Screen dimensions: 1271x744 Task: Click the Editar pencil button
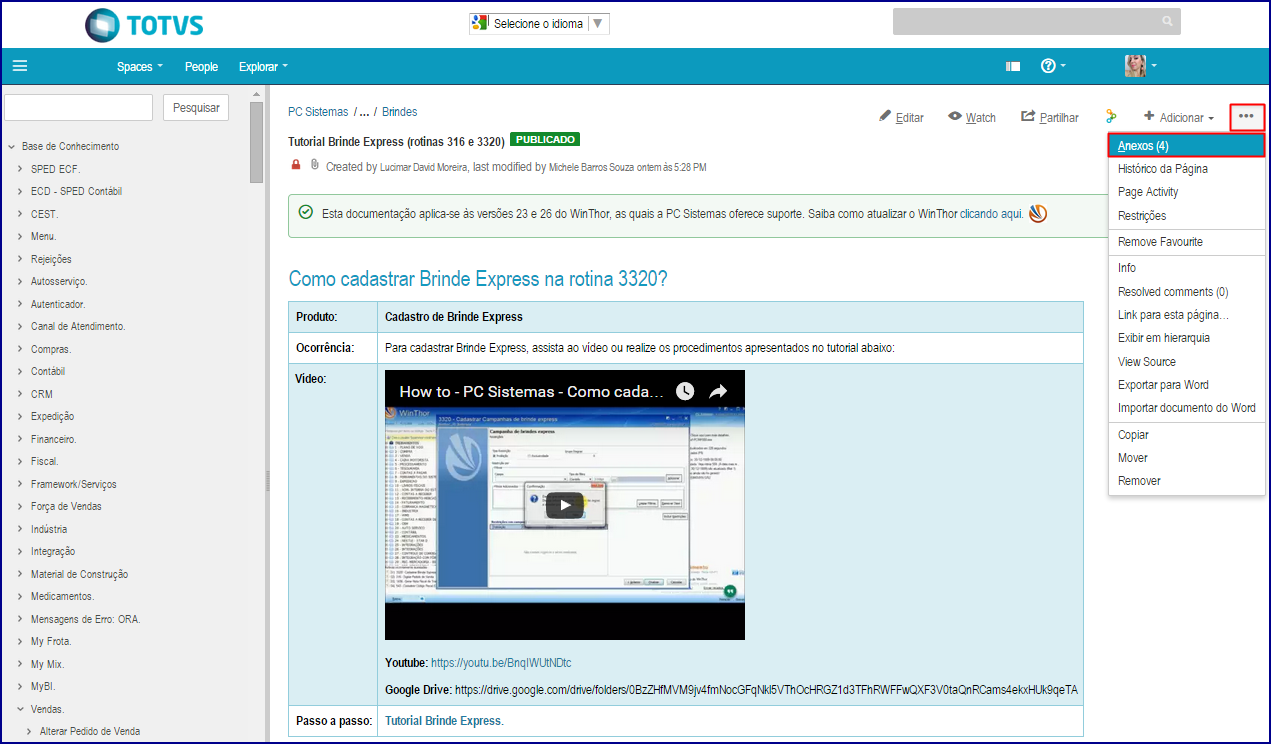[901, 117]
